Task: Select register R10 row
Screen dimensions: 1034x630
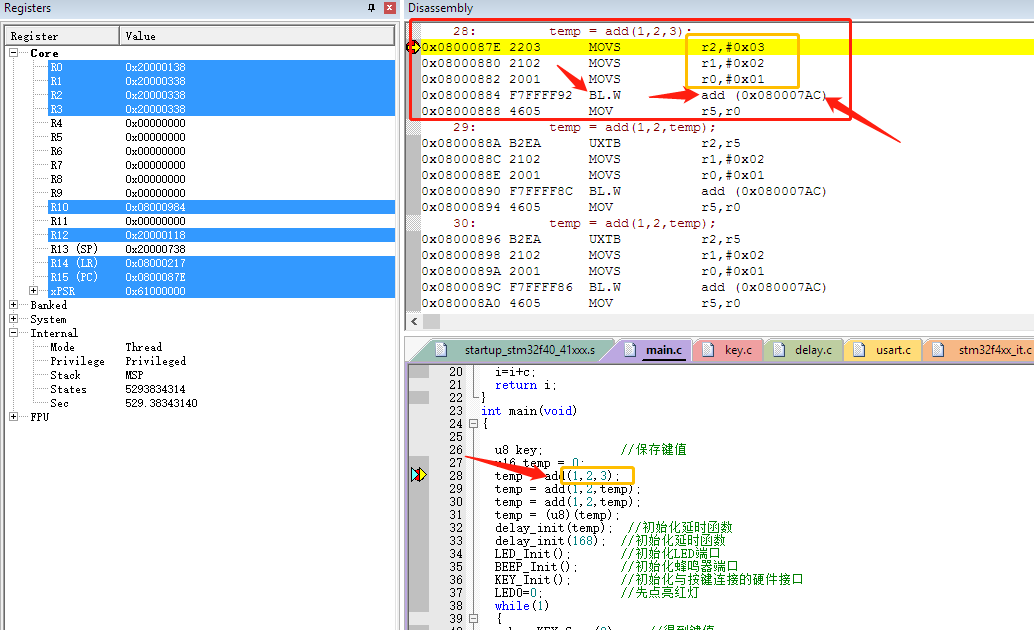Action: [222, 207]
